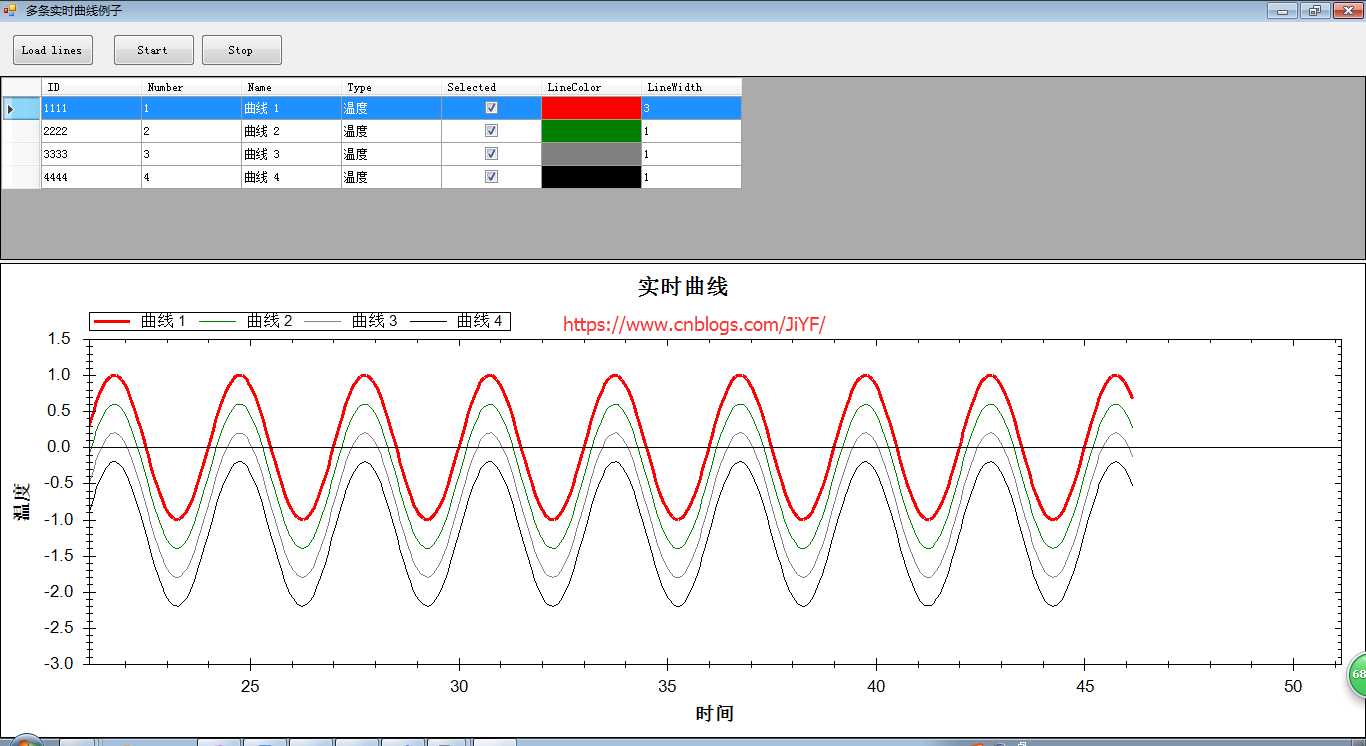Viewport: 1366px width, 746px height.
Task: Select the row header of row 4444
Action: coord(21,177)
